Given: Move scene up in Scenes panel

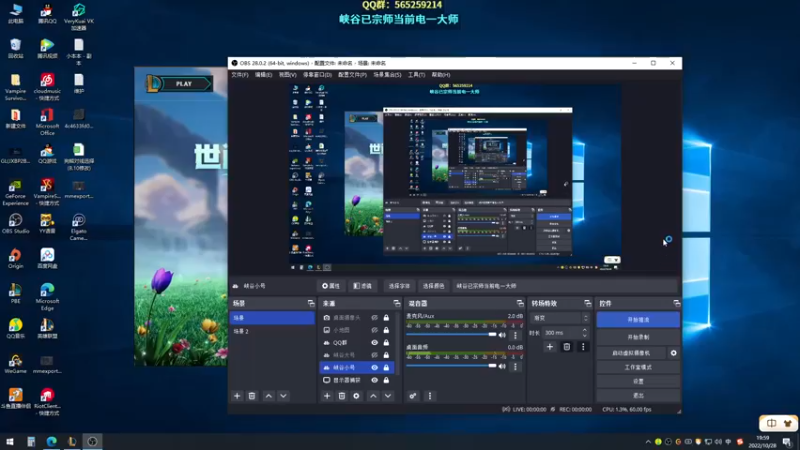Looking at the screenshot, I should 268,396.
